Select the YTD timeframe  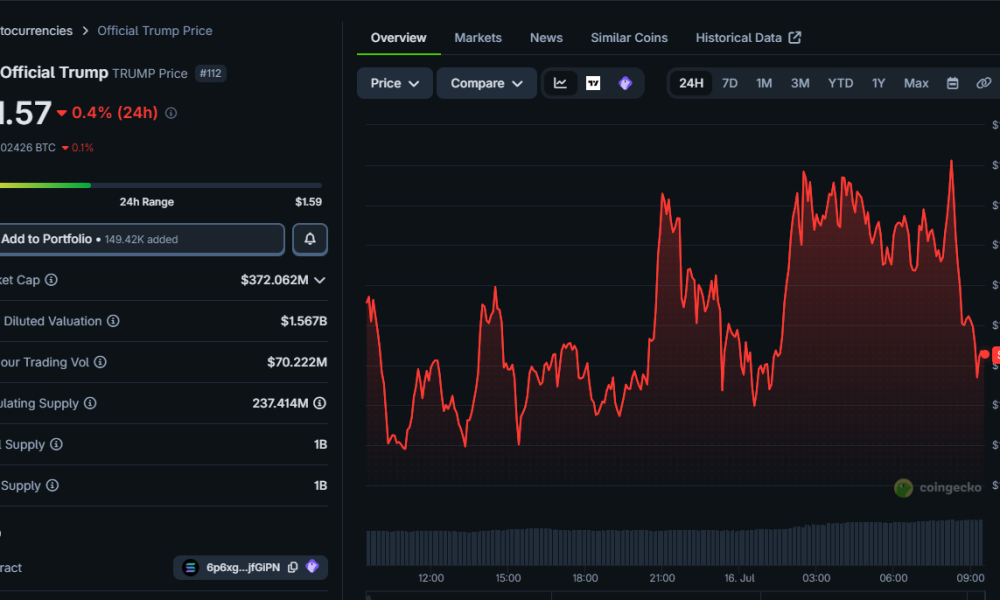pyautogui.click(x=841, y=84)
